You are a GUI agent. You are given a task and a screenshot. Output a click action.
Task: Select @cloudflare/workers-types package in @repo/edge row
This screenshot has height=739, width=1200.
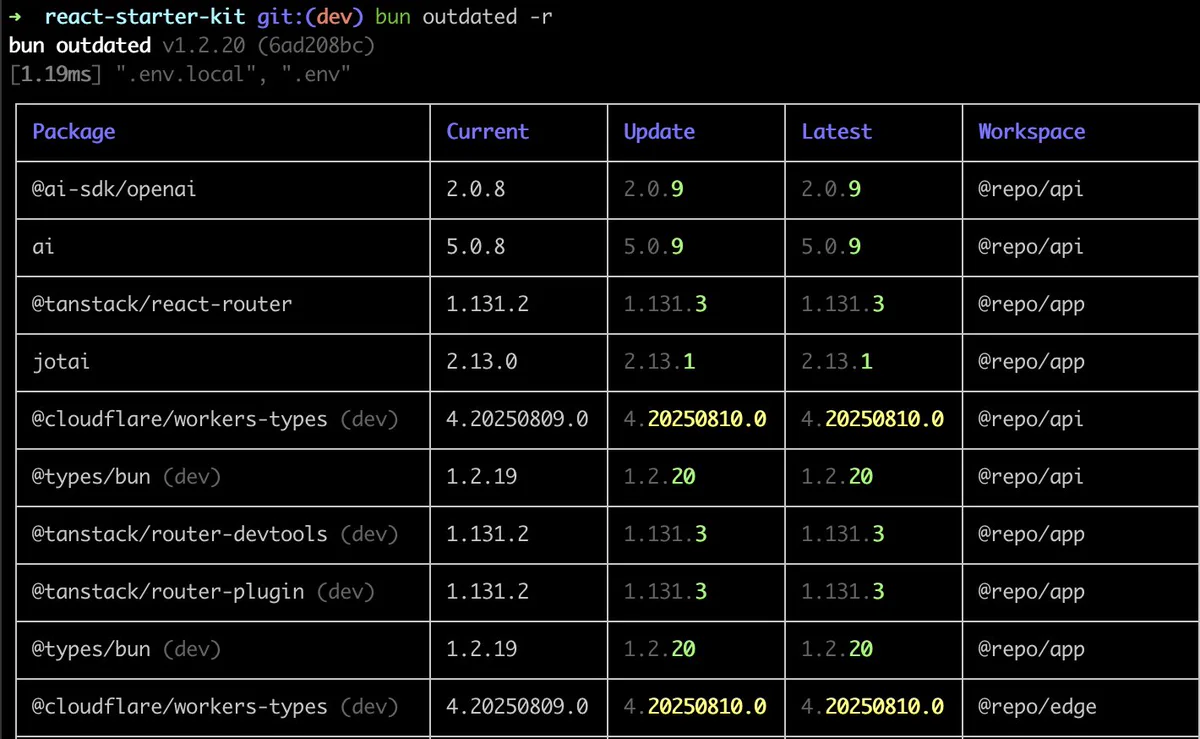215,706
